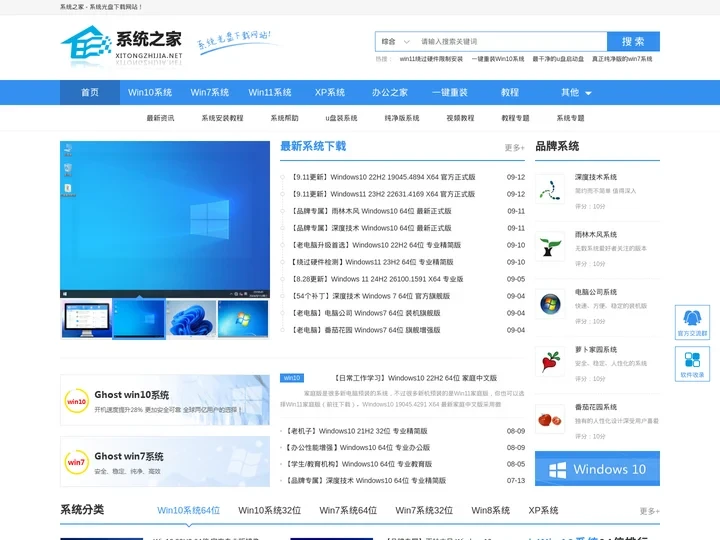Open the 视频教程 sub-navigation link

[460, 118]
